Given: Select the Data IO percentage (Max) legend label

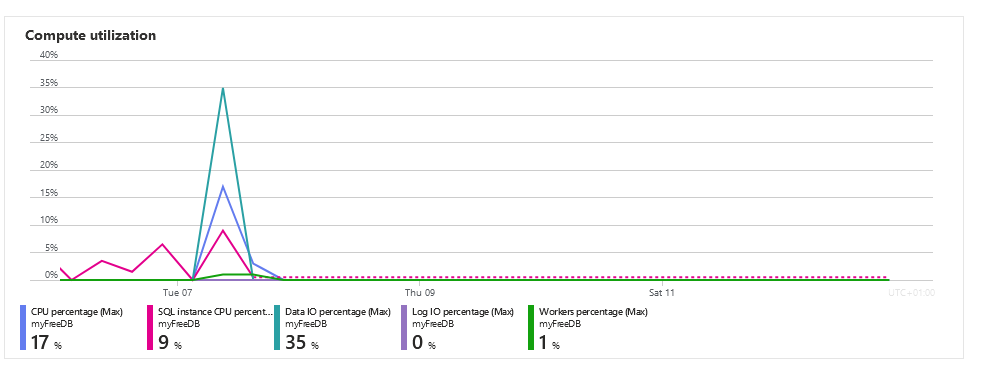Looking at the screenshot, I should point(338,312).
